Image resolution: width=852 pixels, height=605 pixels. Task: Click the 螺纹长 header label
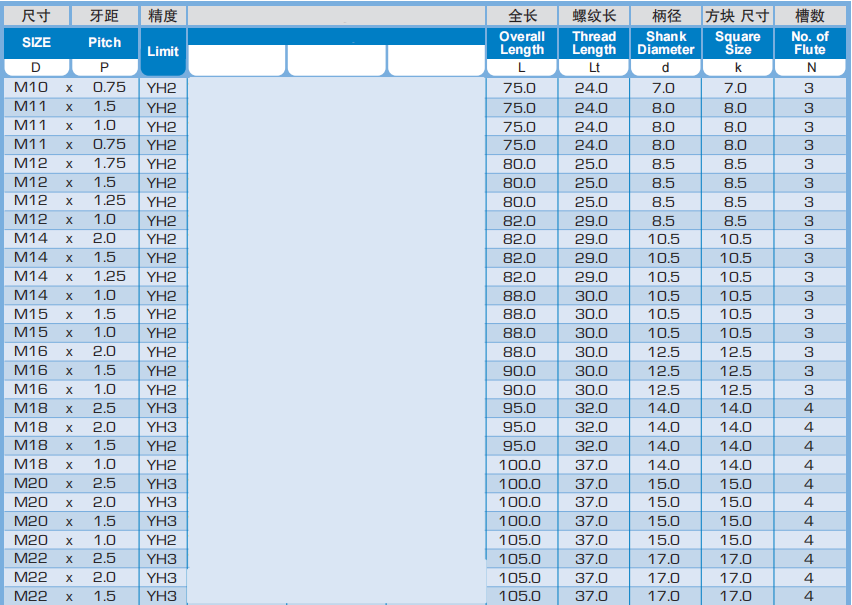tap(594, 16)
